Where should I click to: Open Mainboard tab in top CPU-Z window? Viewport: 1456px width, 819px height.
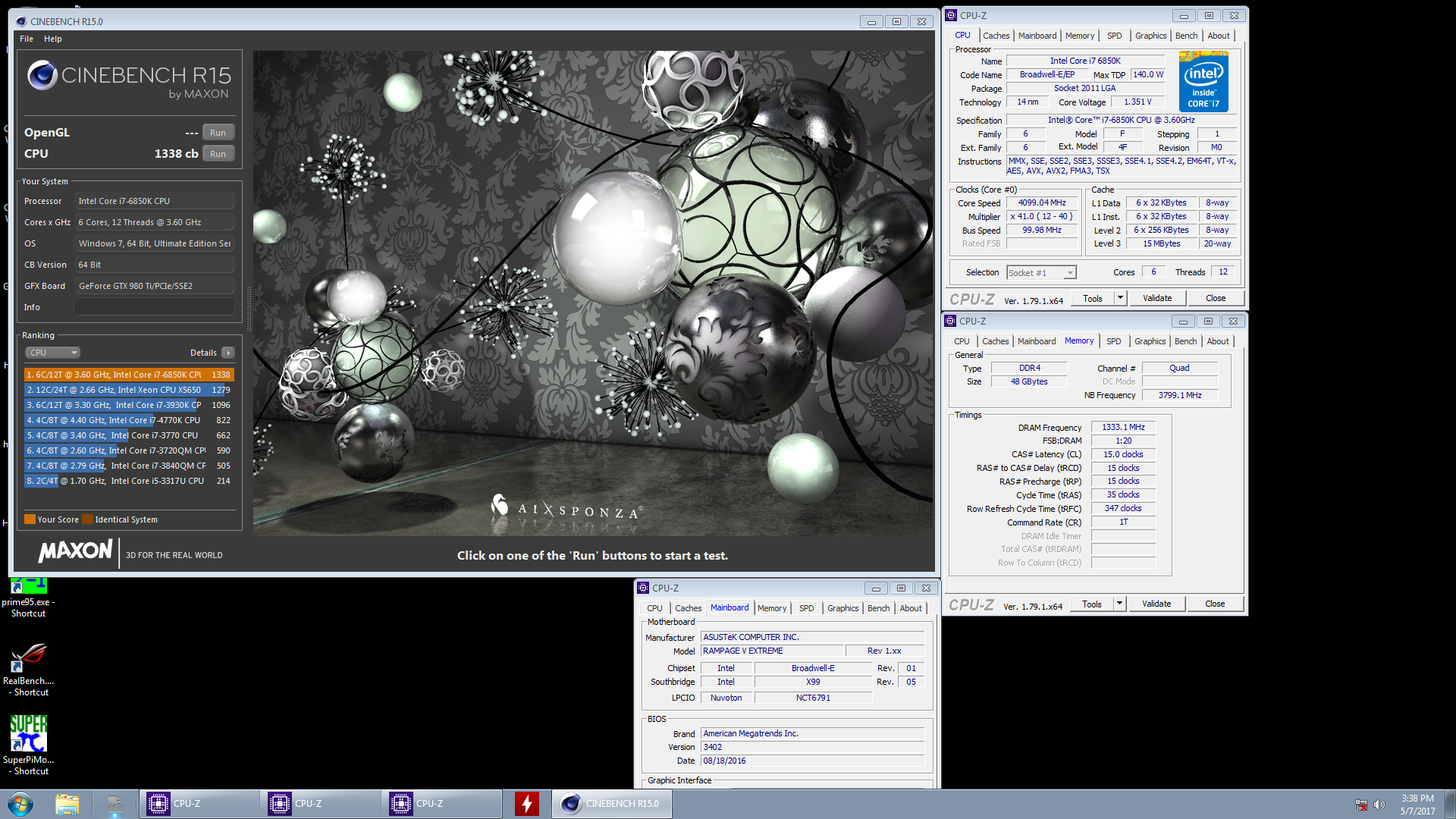click(1037, 36)
